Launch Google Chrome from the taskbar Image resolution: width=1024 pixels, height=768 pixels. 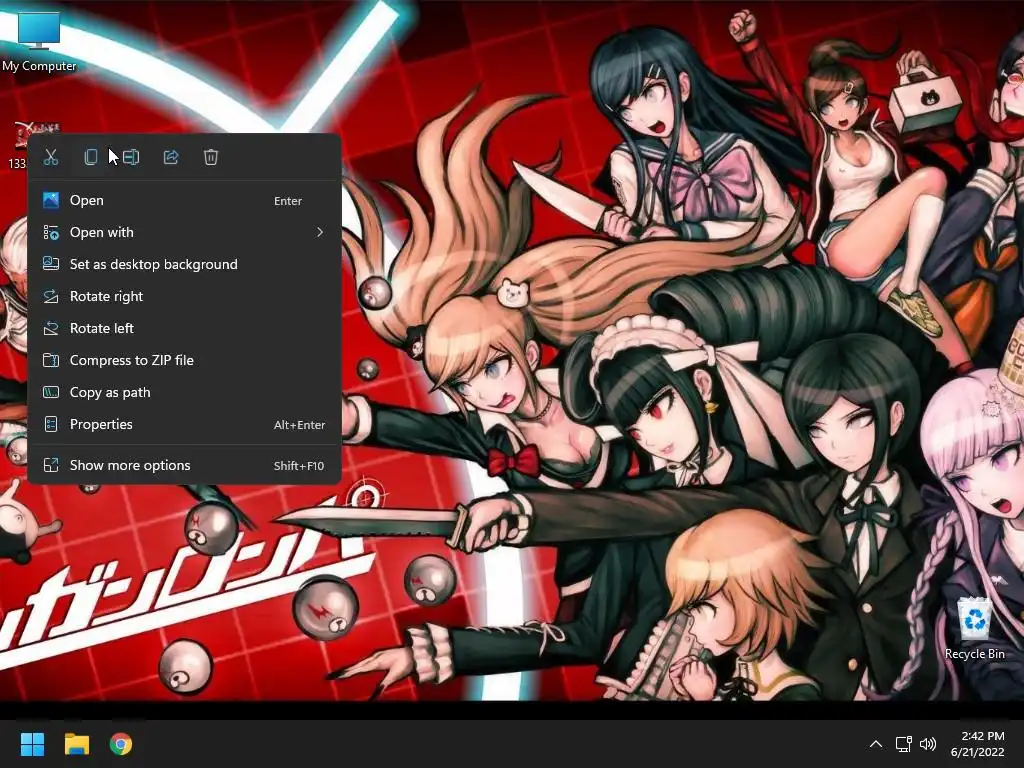click(x=121, y=744)
